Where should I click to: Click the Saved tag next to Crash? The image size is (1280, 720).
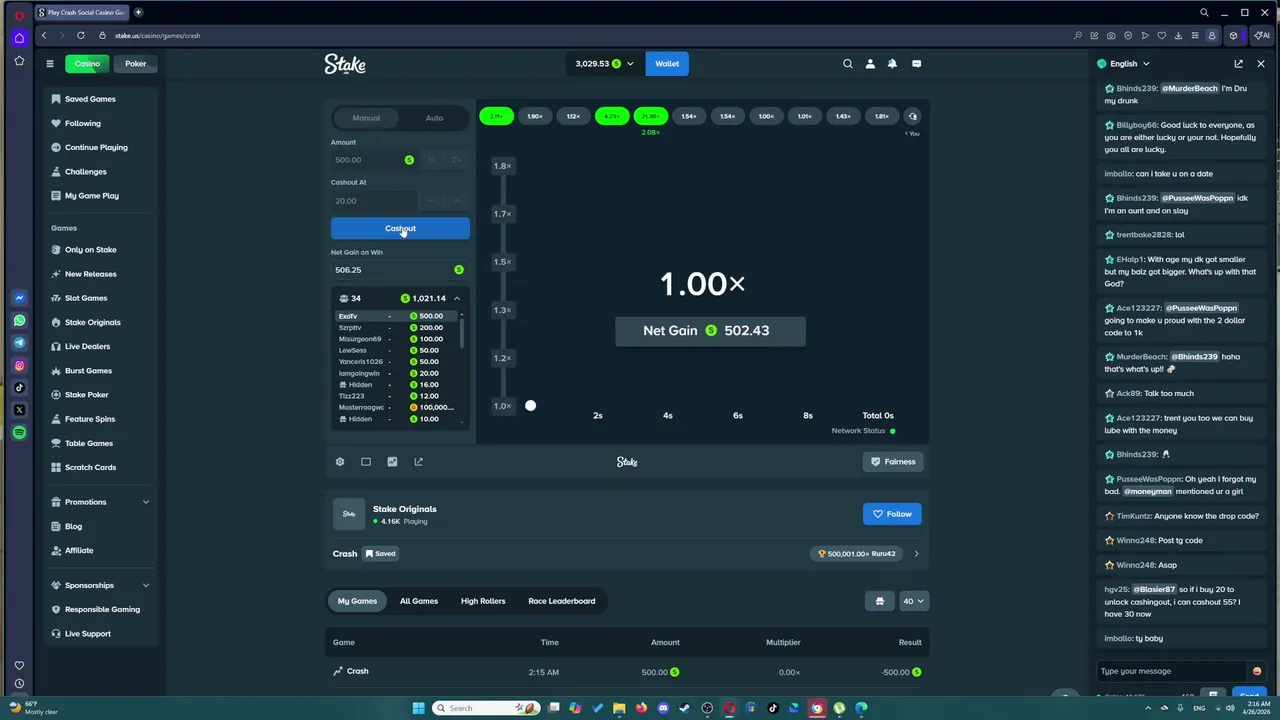380,554
